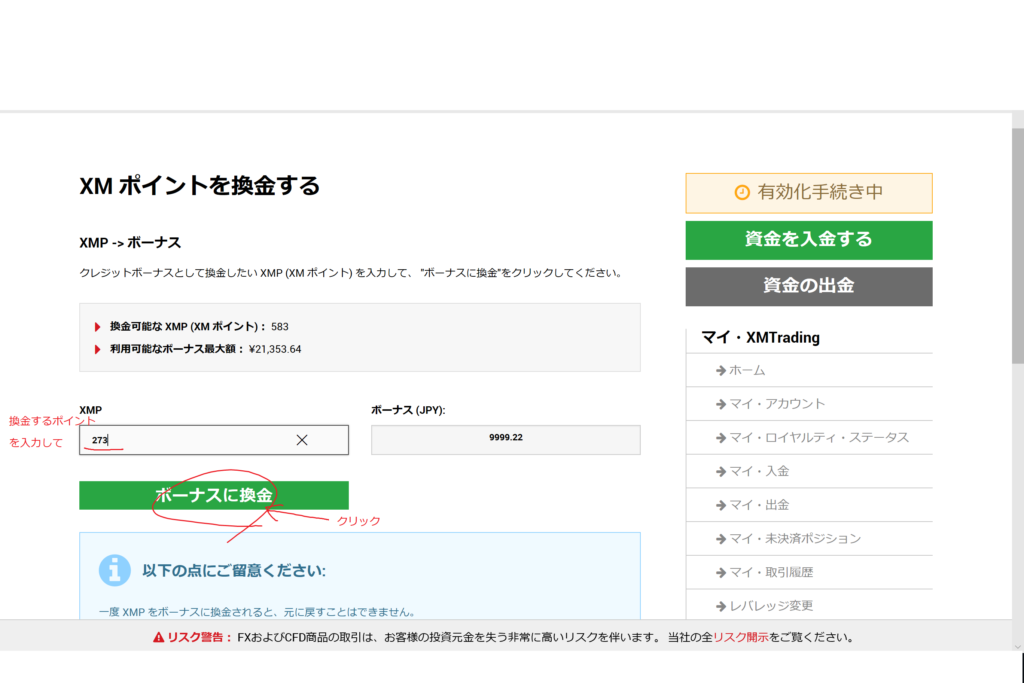Image resolution: width=1024 pixels, height=683 pixels.
Task: Click the 資金を入金する button
Action: [x=808, y=240]
